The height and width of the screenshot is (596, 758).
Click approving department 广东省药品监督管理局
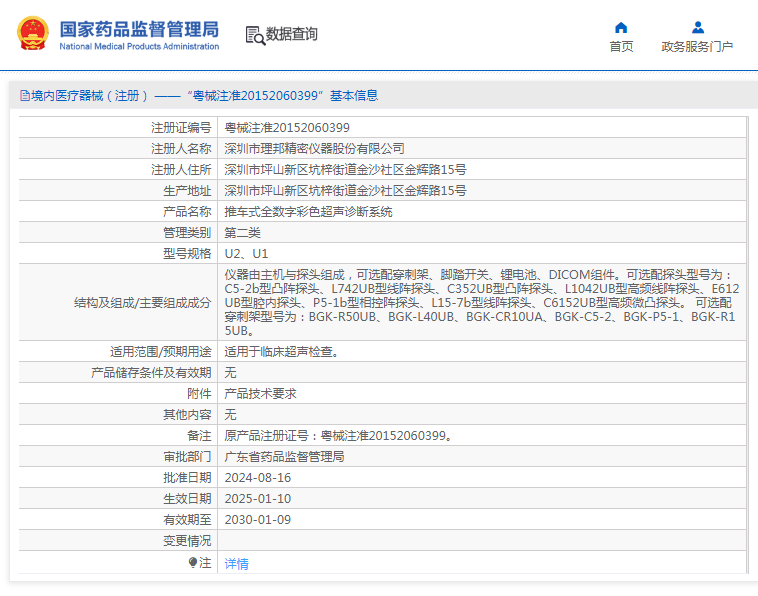click(x=284, y=456)
